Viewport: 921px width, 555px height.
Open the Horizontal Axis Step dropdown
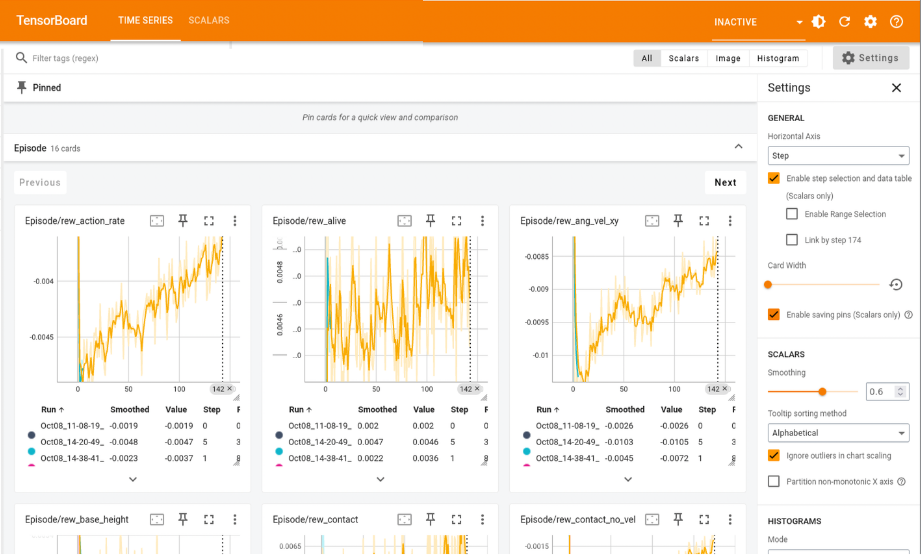click(x=838, y=156)
